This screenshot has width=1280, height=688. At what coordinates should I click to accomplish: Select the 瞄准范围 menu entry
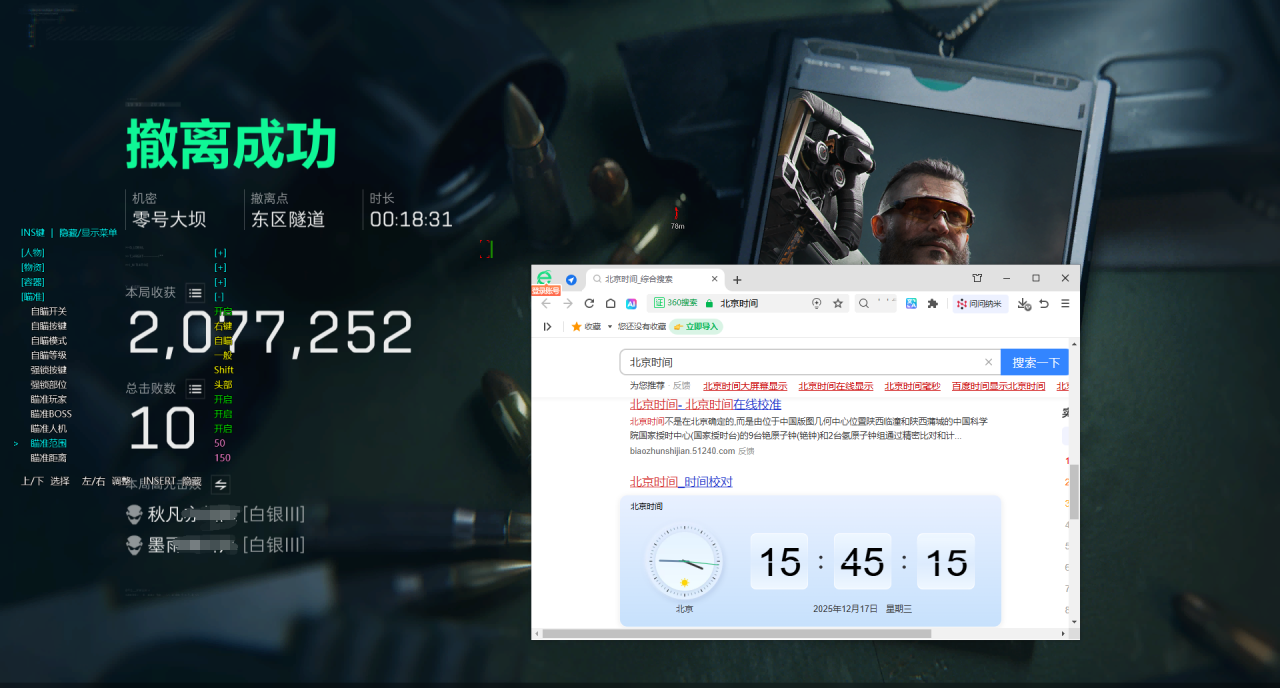(48, 442)
